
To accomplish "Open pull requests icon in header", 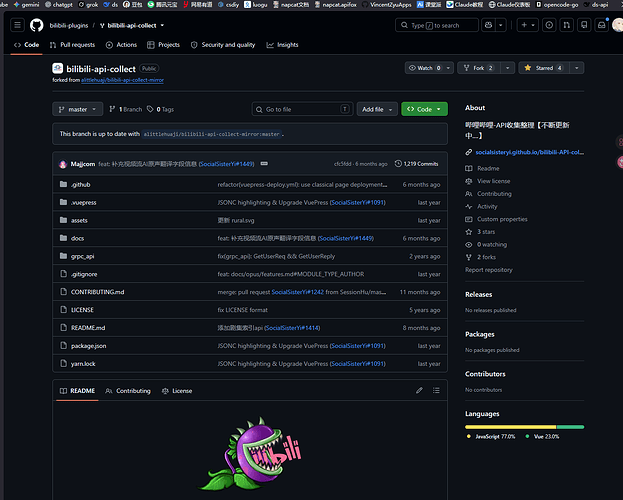I will tap(567, 25).
